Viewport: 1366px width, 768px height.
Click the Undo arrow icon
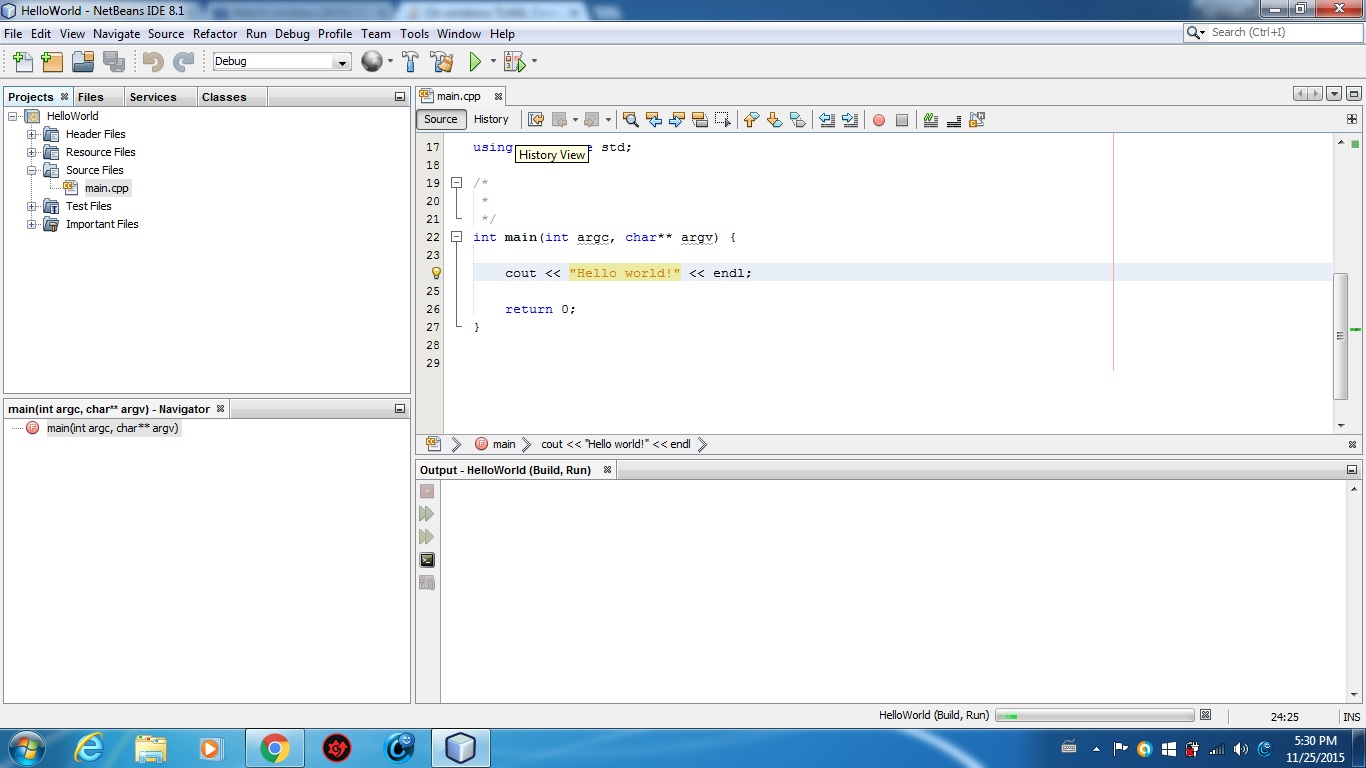[152, 62]
